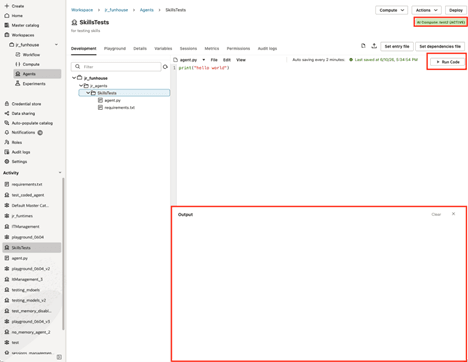This screenshot has height=362, width=468.
Task: Open the editor View menu
Action: 241,60
